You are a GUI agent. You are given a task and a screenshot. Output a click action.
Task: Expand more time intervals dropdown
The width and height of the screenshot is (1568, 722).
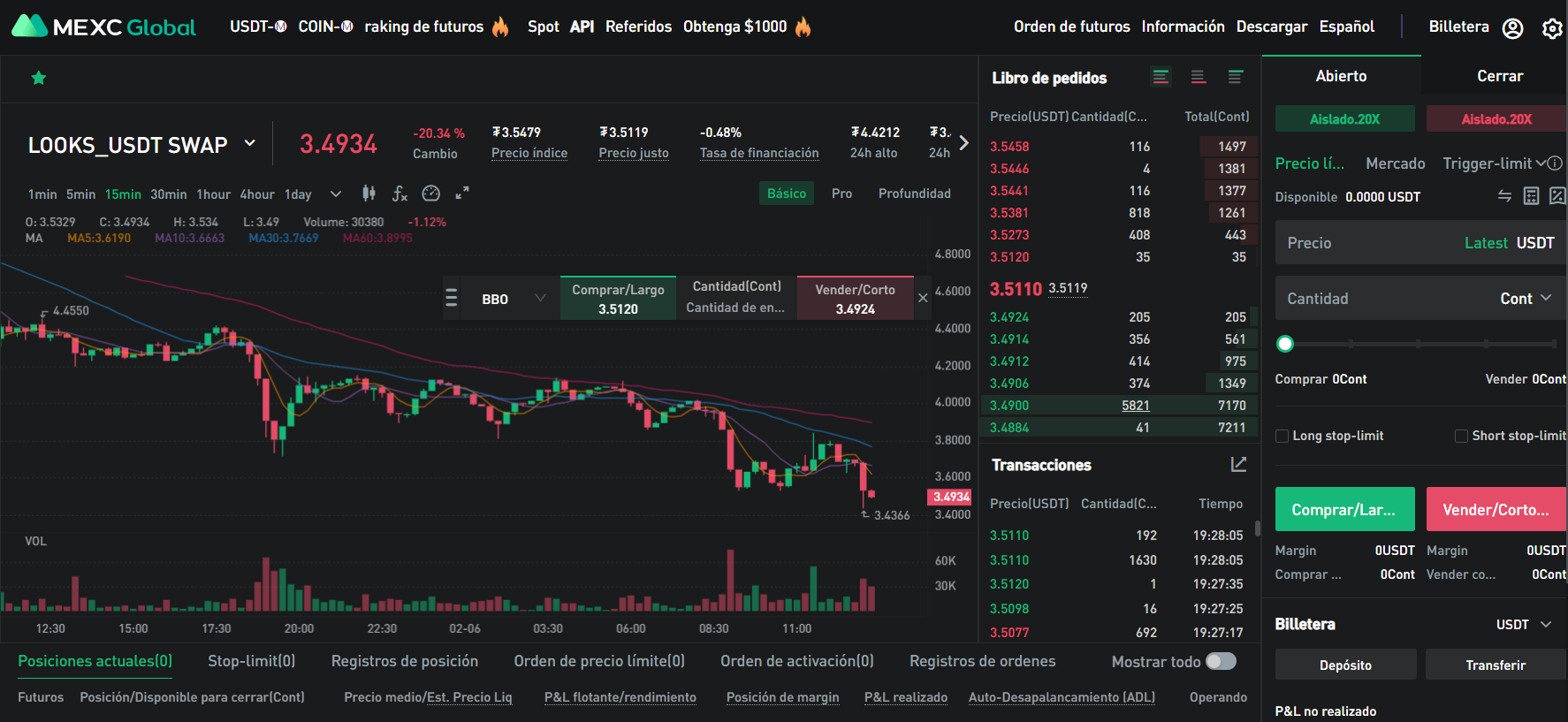335,194
